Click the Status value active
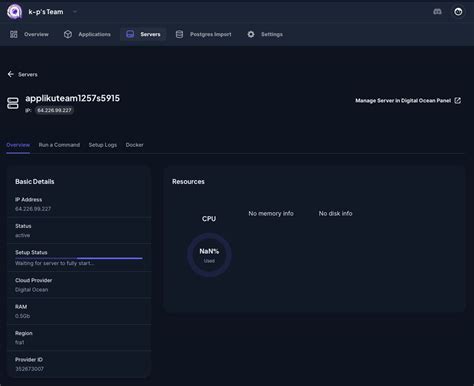 [23, 235]
